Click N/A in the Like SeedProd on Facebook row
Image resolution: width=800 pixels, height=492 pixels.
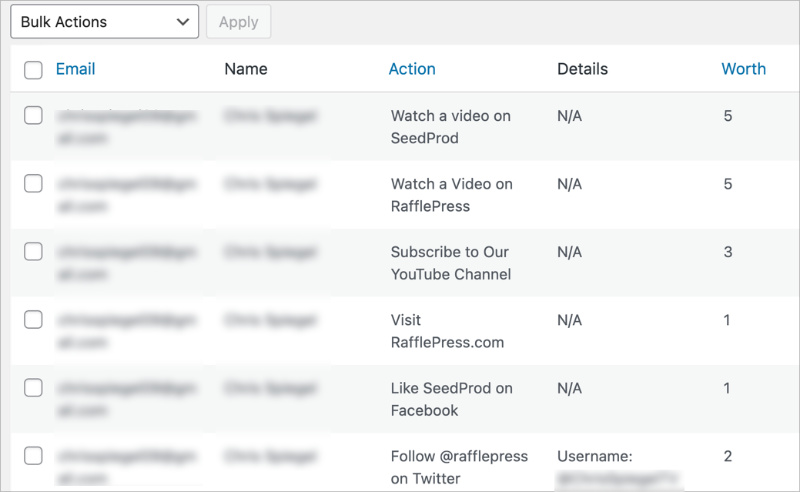tap(569, 388)
